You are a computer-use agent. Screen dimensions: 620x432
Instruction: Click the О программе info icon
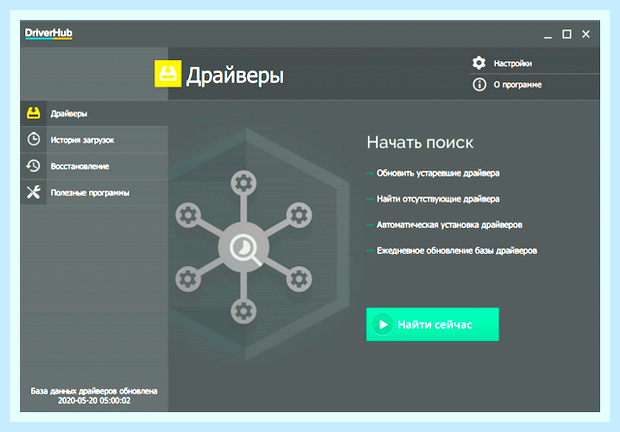[x=479, y=84]
